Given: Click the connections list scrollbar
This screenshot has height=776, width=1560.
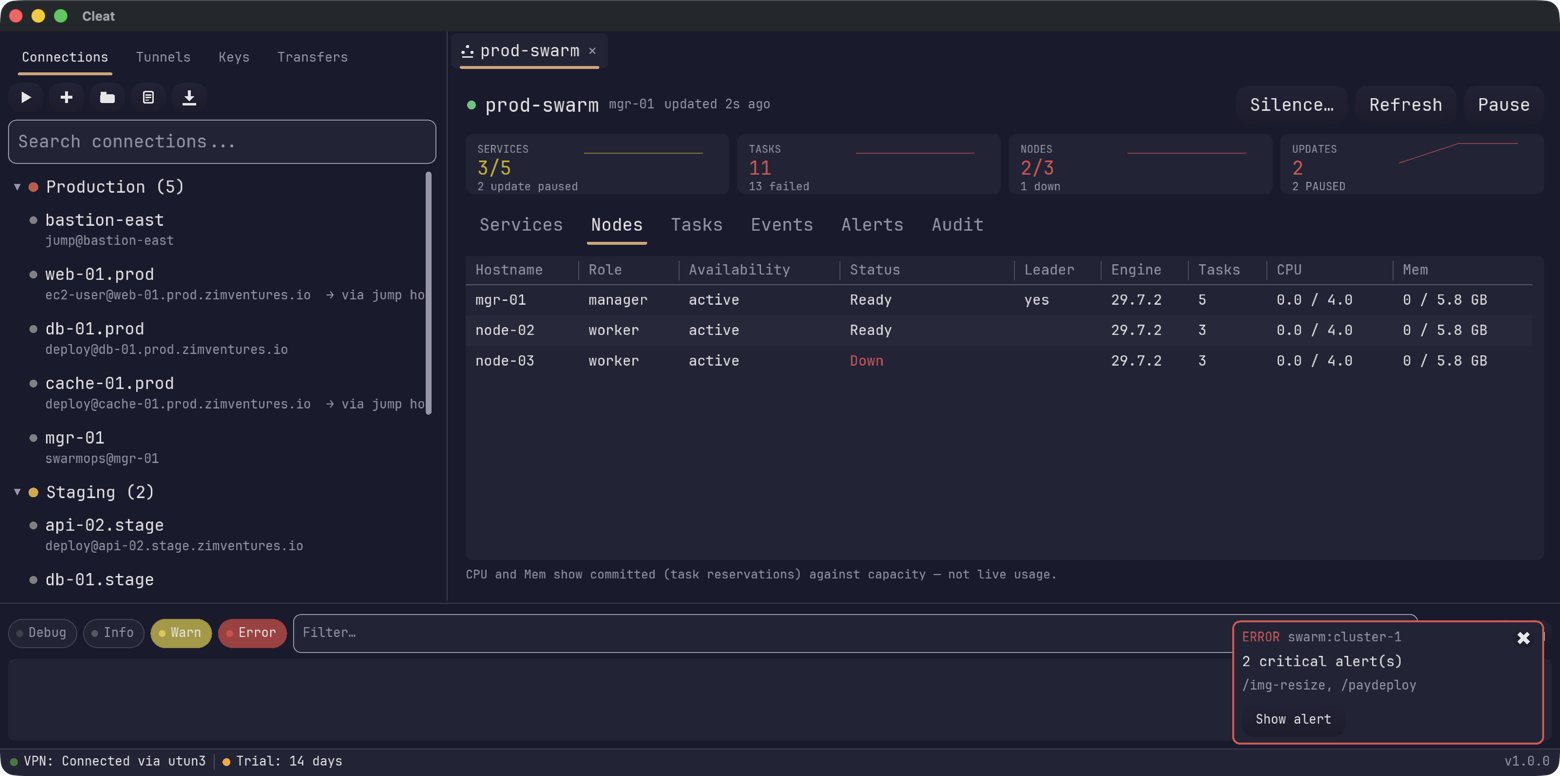Looking at the screenshot, I should [x=429, y=293].
